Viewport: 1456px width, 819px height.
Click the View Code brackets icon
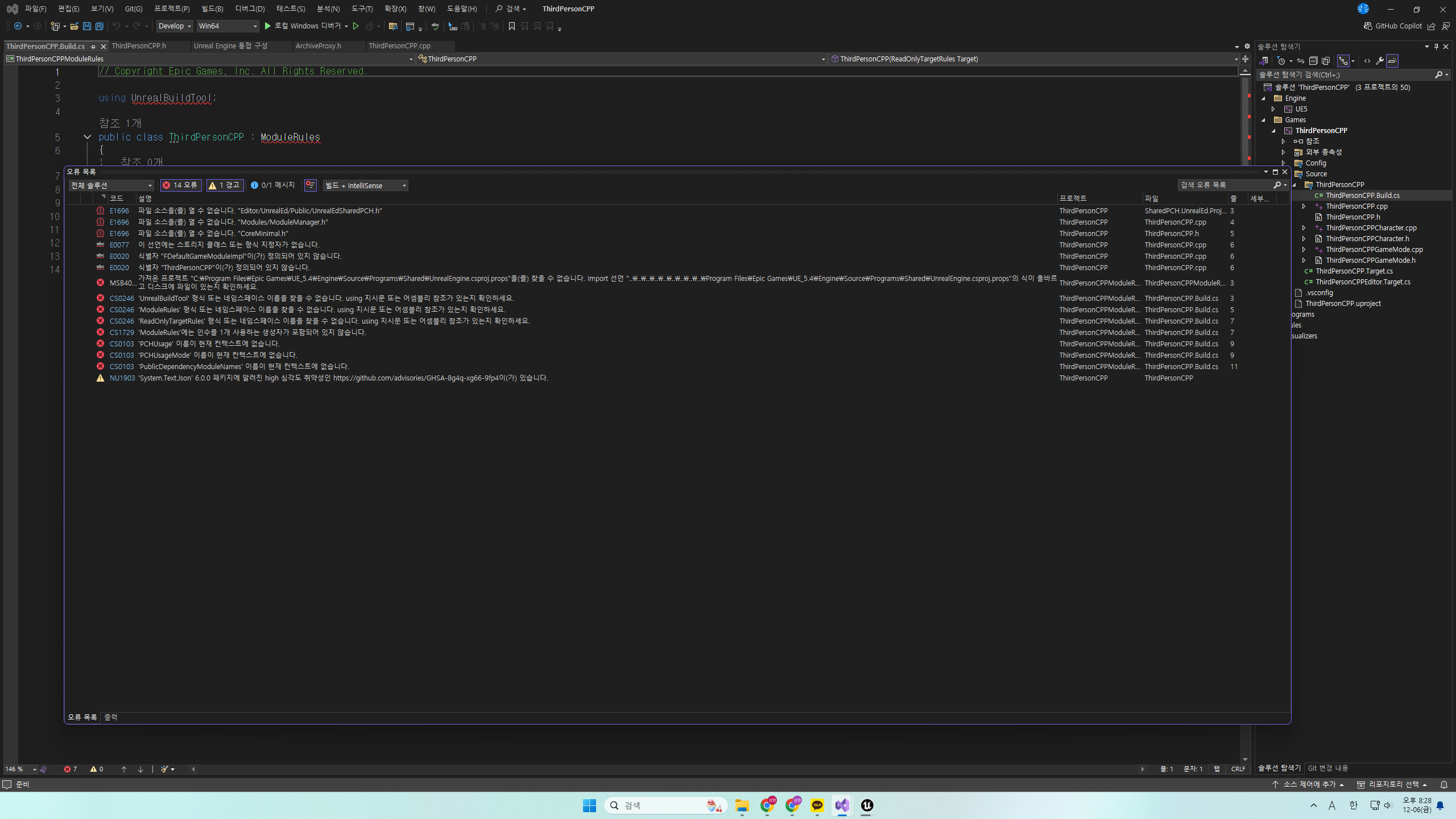(x=1367, y=61)
